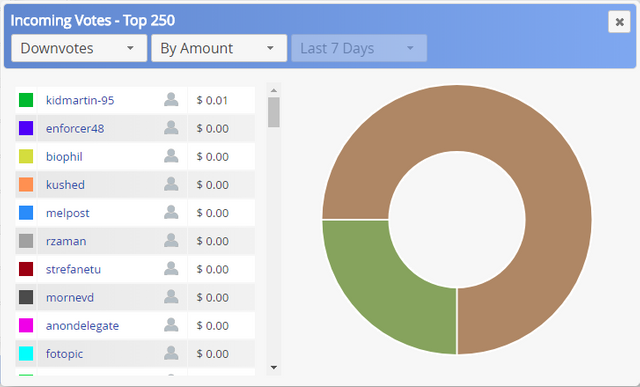640x387 pixels.
Task: Click purple swatch next to enforcer48
Action: click(x=26, y=128)
